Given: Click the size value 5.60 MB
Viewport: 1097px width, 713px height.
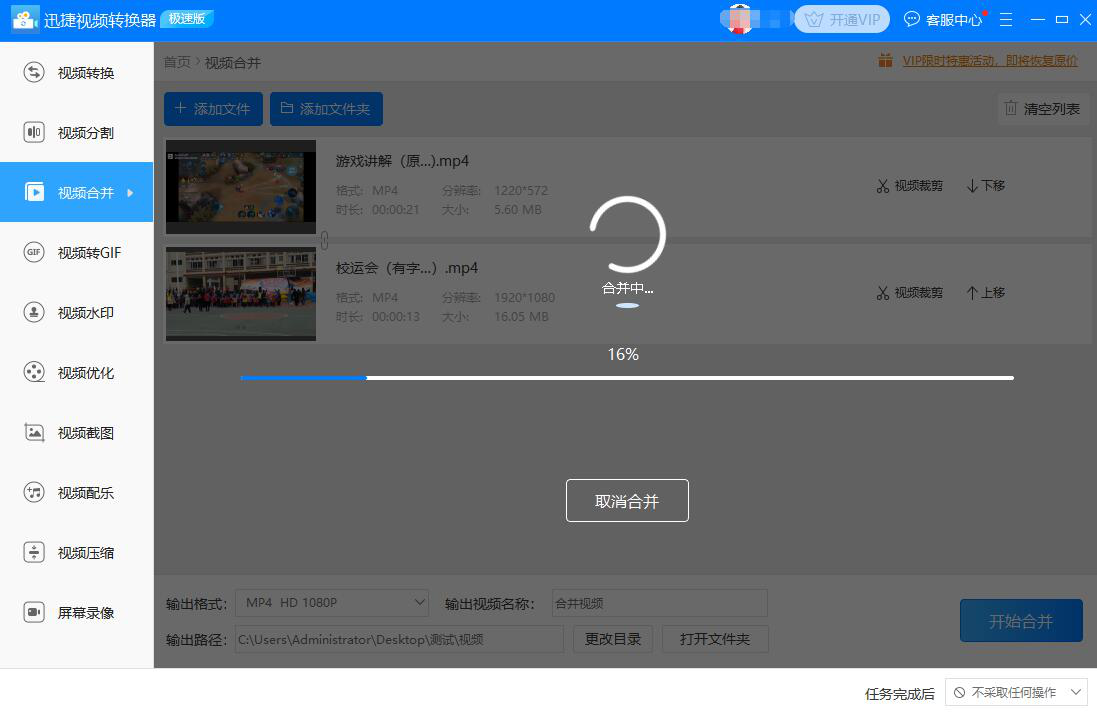Looking at the screenshot, I should (518, 209).
